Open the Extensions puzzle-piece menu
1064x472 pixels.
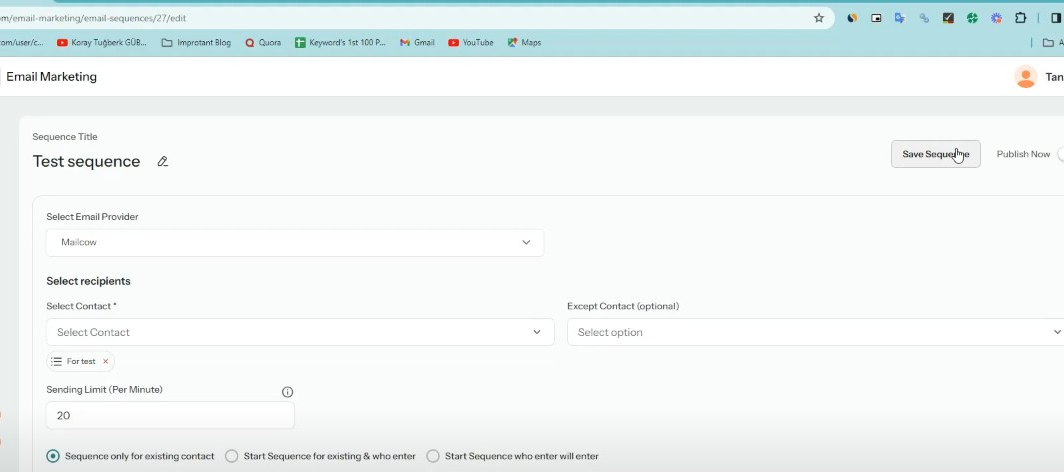click(1021, 18)
